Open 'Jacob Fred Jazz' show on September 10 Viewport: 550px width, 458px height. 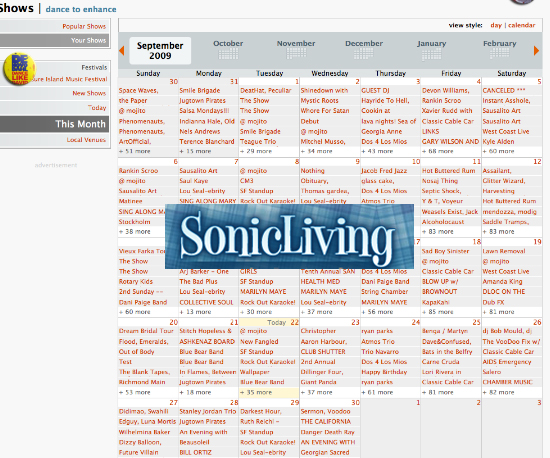(384, 171)
